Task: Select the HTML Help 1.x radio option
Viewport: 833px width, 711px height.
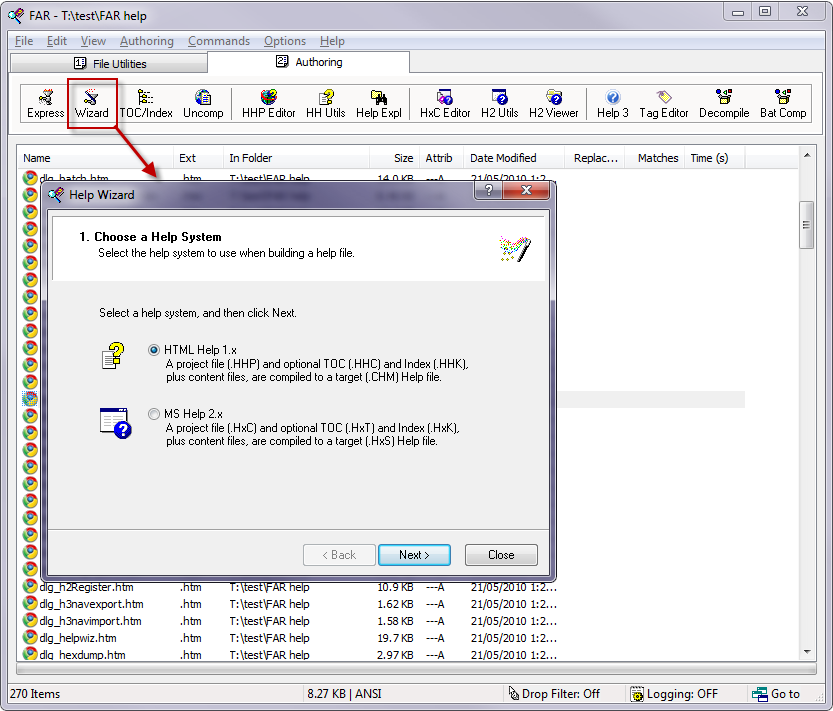Action: (x=154, y=350)
